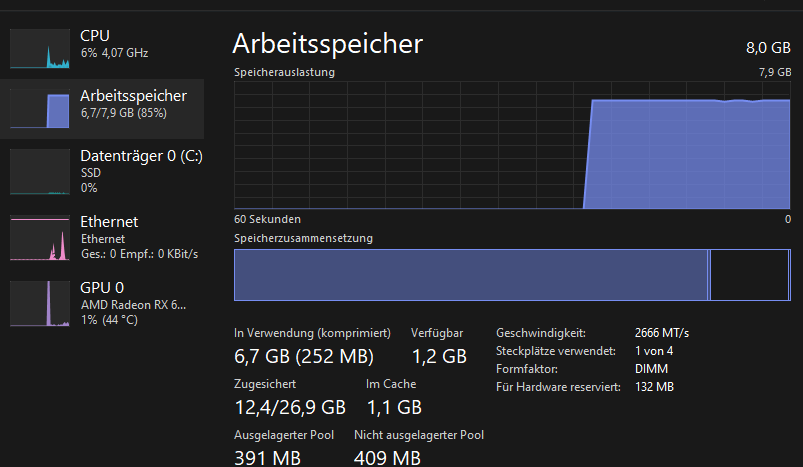Click the Speicherauslastung usage graph
803x467 pixels.
[x=512, y=146]
